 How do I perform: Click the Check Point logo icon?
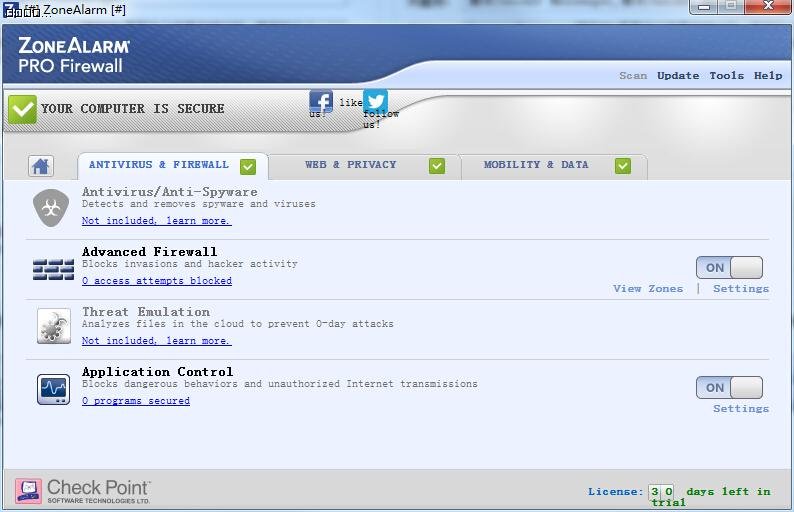28,491
